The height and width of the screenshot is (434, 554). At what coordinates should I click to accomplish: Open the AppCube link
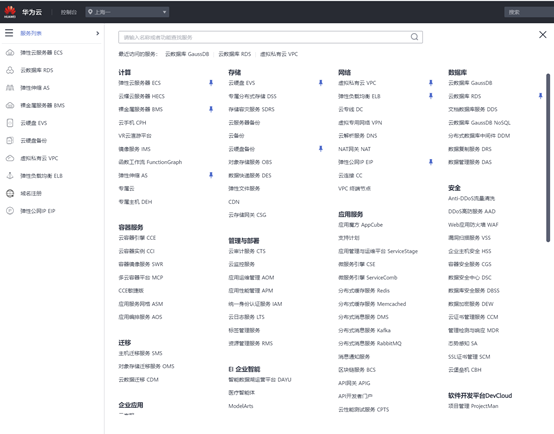coord(360,225)
